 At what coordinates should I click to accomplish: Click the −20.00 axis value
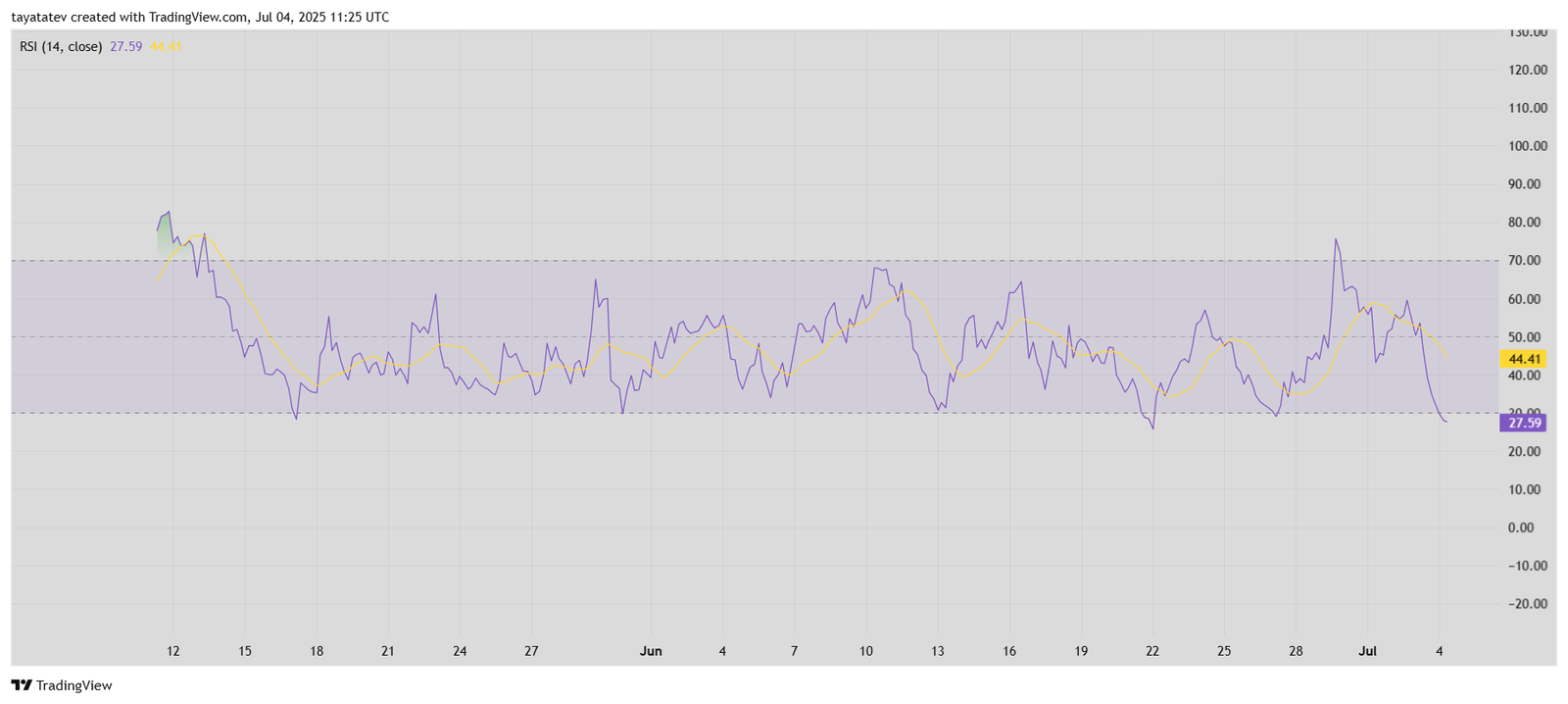[x=1528, y=604]
